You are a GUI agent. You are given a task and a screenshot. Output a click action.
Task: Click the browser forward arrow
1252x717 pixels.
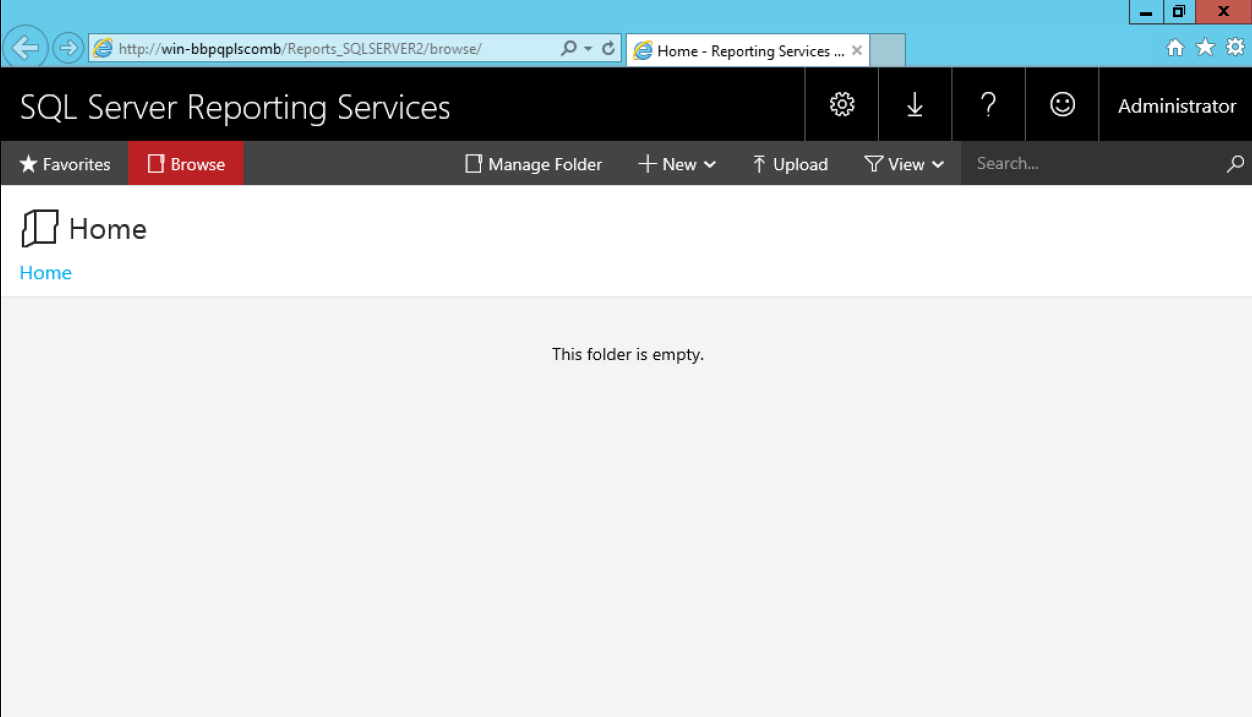coord(67,47)
